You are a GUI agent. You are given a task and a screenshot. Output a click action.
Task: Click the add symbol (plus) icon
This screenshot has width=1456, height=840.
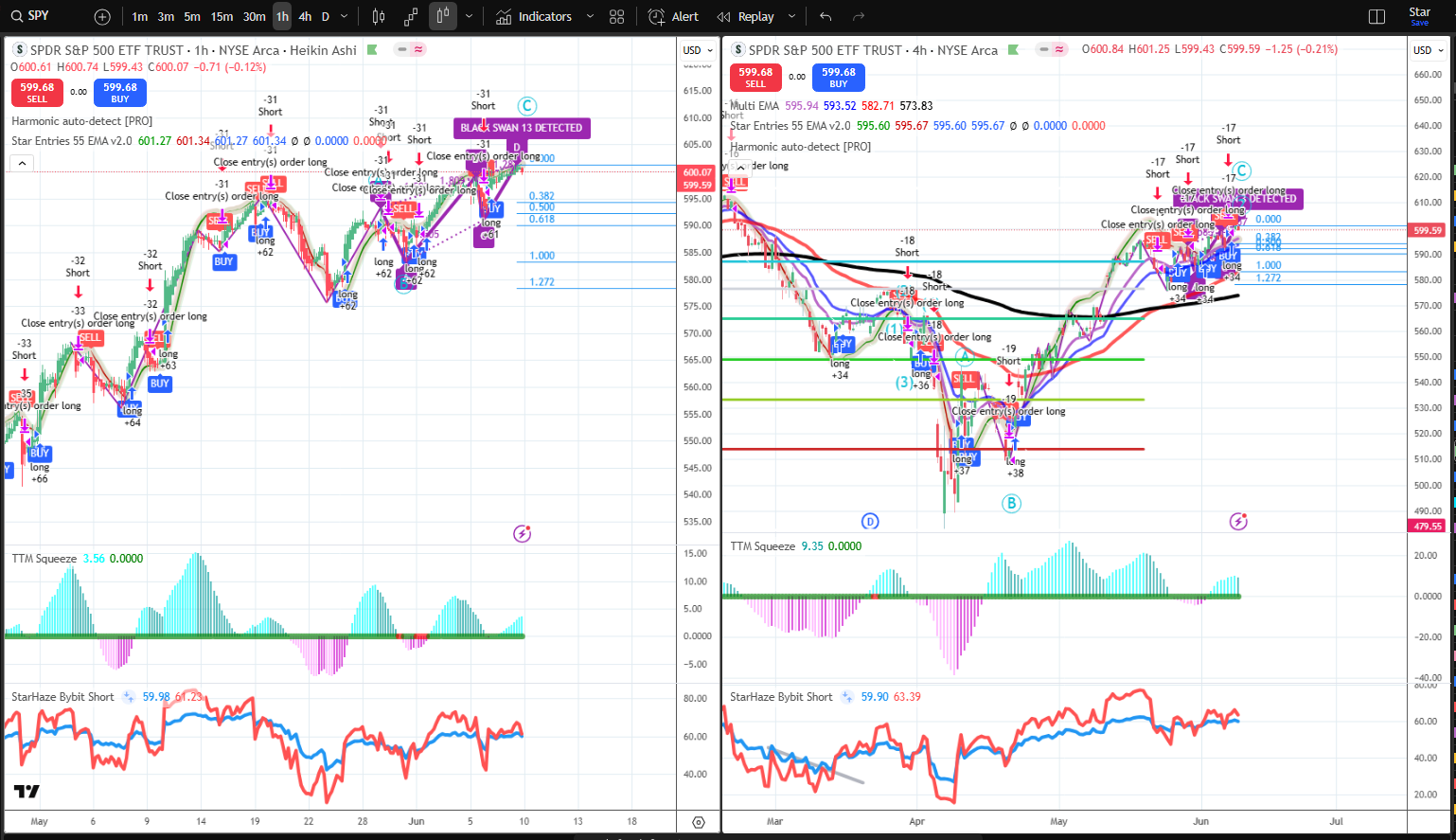click(x=102, y=17)
